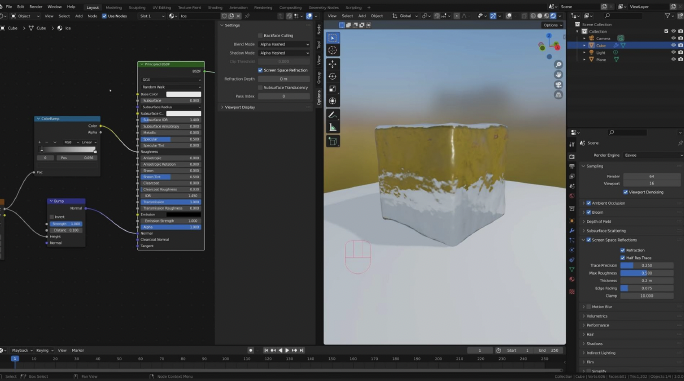Click the Render samples value field

click(652, 176)
